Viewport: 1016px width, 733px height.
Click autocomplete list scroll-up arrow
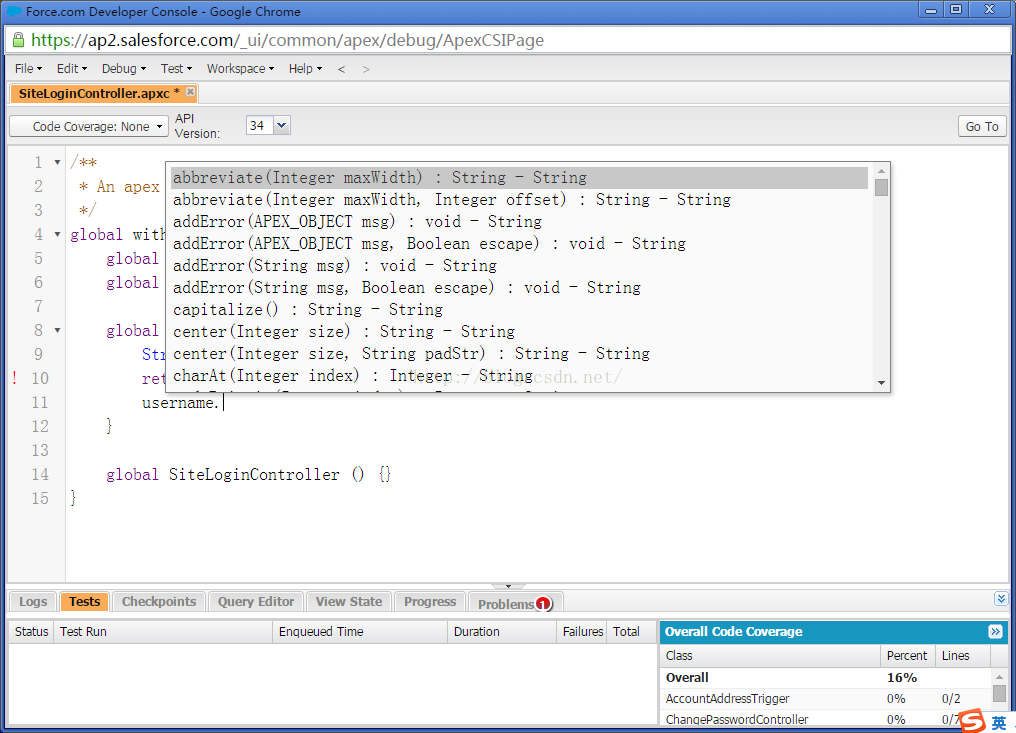coord(881,171)
